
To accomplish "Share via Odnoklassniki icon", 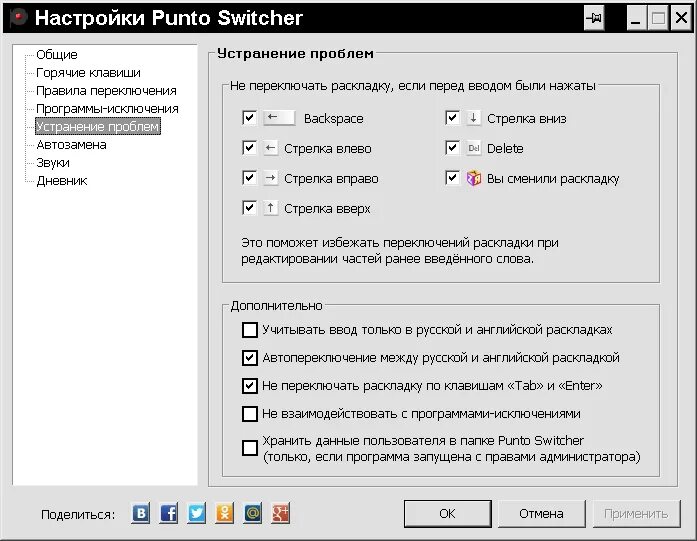I will click(224, 513).
